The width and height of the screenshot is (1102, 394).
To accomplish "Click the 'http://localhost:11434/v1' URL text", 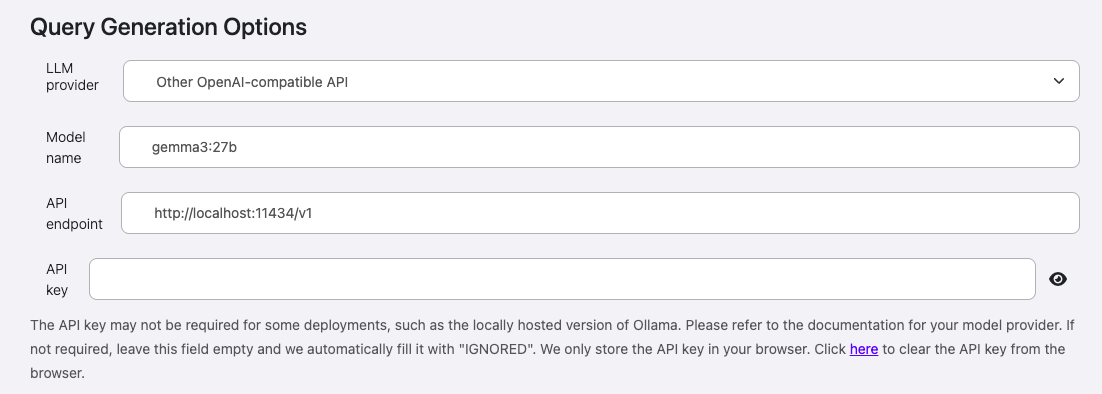I will (233, 213).
